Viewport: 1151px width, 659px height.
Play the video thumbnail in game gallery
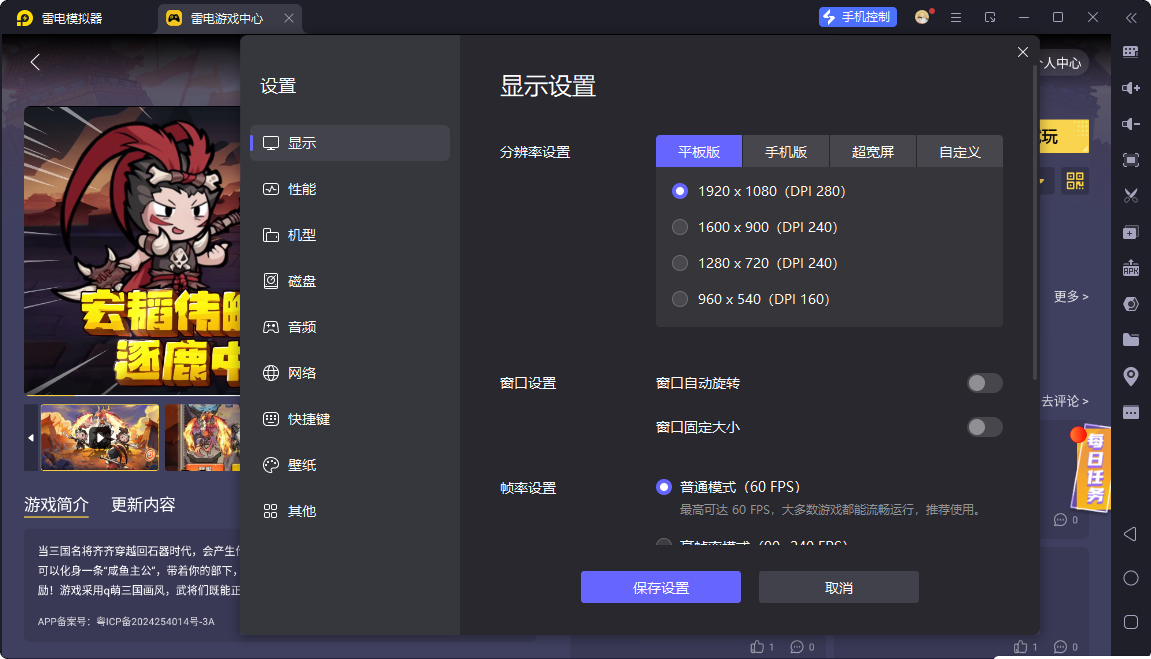point(100,437)
